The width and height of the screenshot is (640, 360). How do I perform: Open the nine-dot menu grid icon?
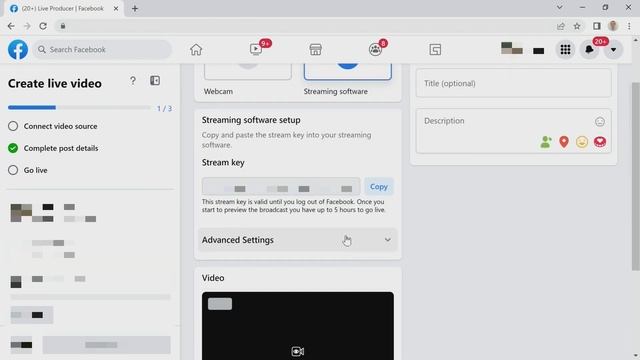click(x=565, y=49)
